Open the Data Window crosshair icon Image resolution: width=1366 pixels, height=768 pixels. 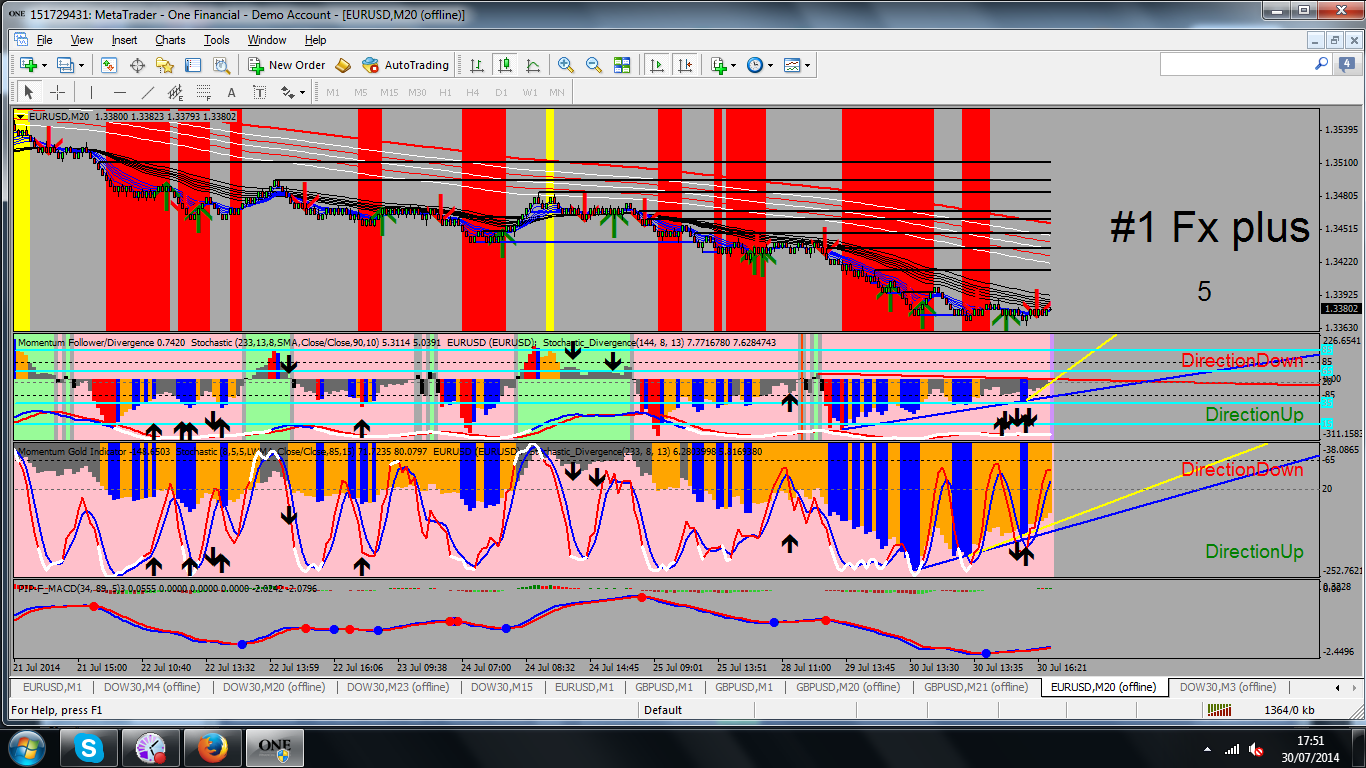[137, 65]
